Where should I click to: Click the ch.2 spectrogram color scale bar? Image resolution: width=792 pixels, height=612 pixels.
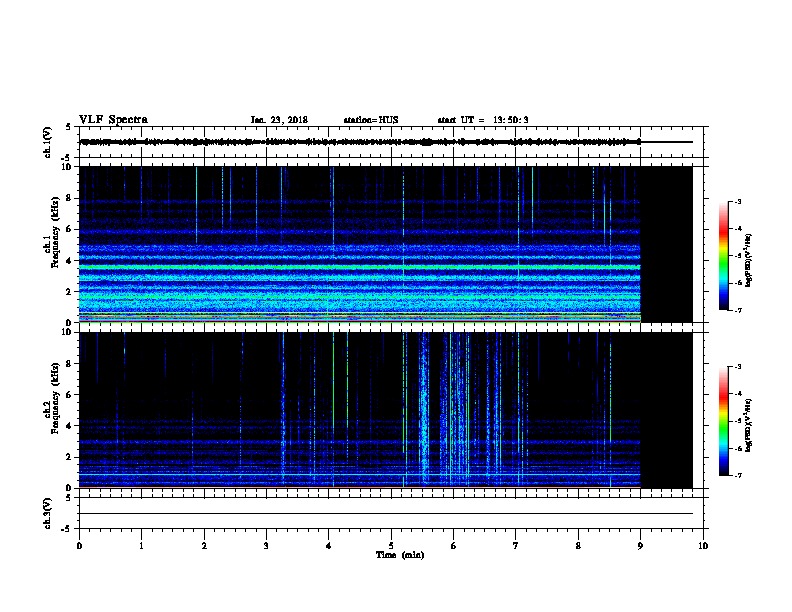click(724, 421)
